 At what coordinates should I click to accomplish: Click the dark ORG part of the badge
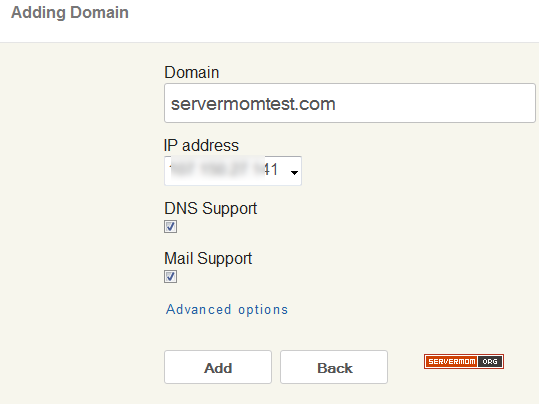tap(490, 361)
